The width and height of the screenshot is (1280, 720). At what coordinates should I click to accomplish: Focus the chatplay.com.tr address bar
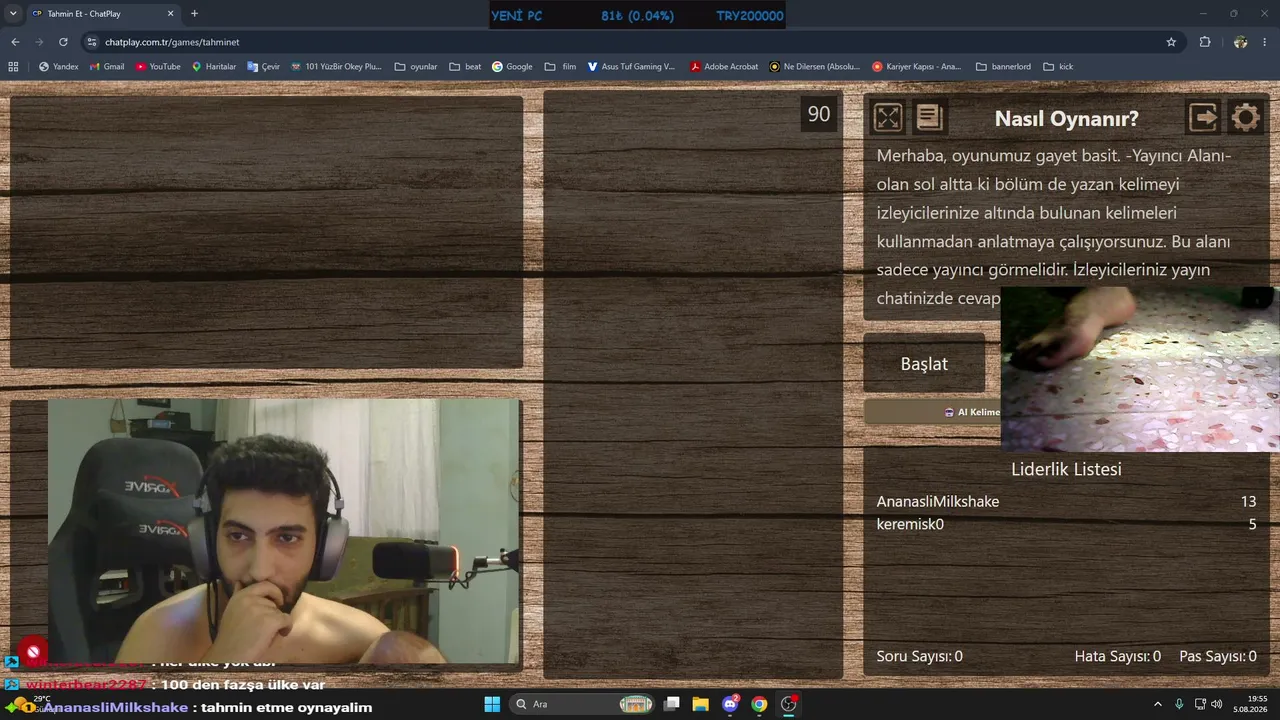[x=630, y=42]
